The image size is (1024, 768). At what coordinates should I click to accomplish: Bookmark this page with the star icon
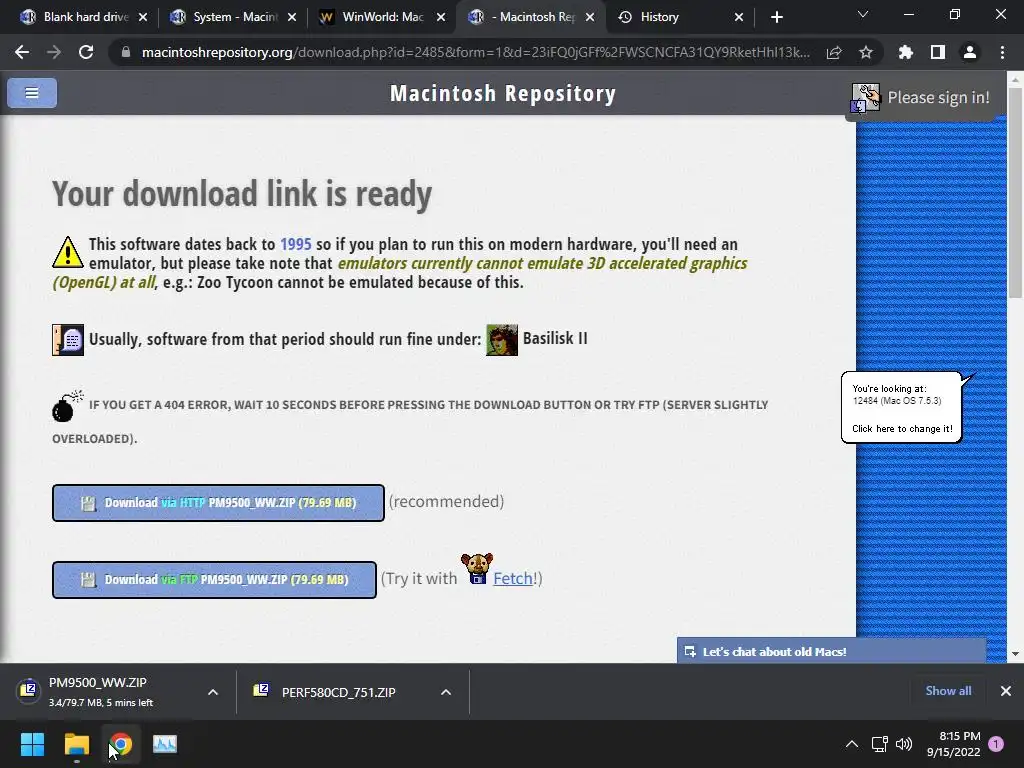tap(865, 52)
